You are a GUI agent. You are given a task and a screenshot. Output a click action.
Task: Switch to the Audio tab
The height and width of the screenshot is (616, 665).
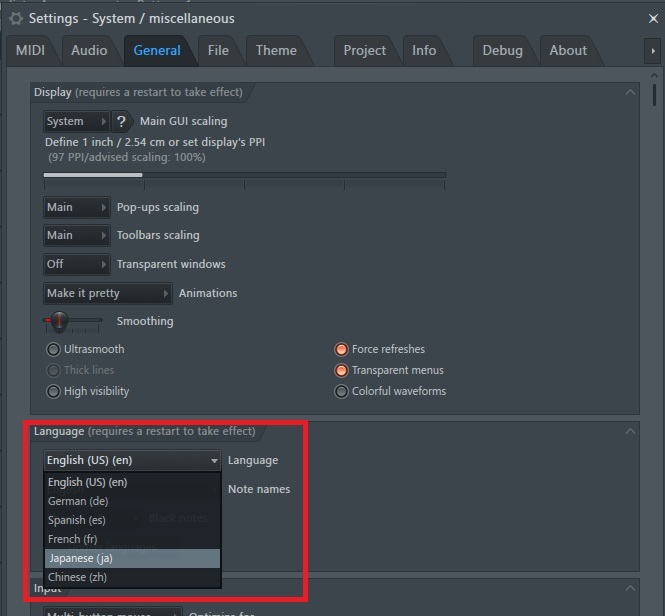(x=89, y=50)
